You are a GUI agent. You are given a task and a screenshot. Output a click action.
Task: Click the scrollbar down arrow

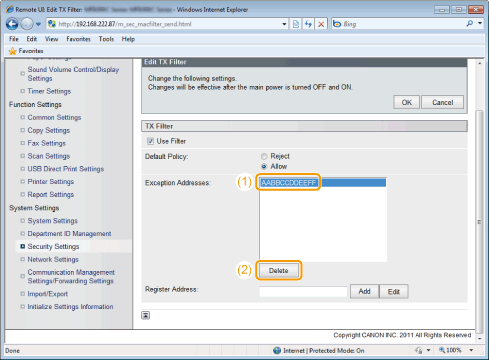click(479, 338)
